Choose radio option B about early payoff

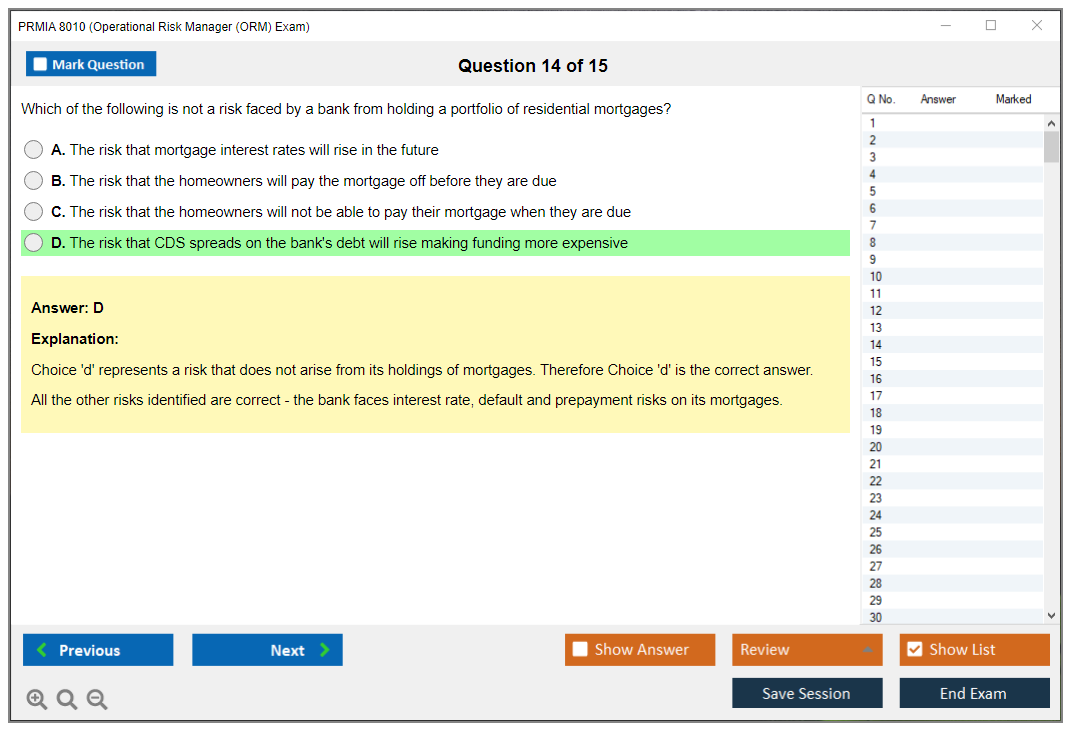[x=34, y=181]
